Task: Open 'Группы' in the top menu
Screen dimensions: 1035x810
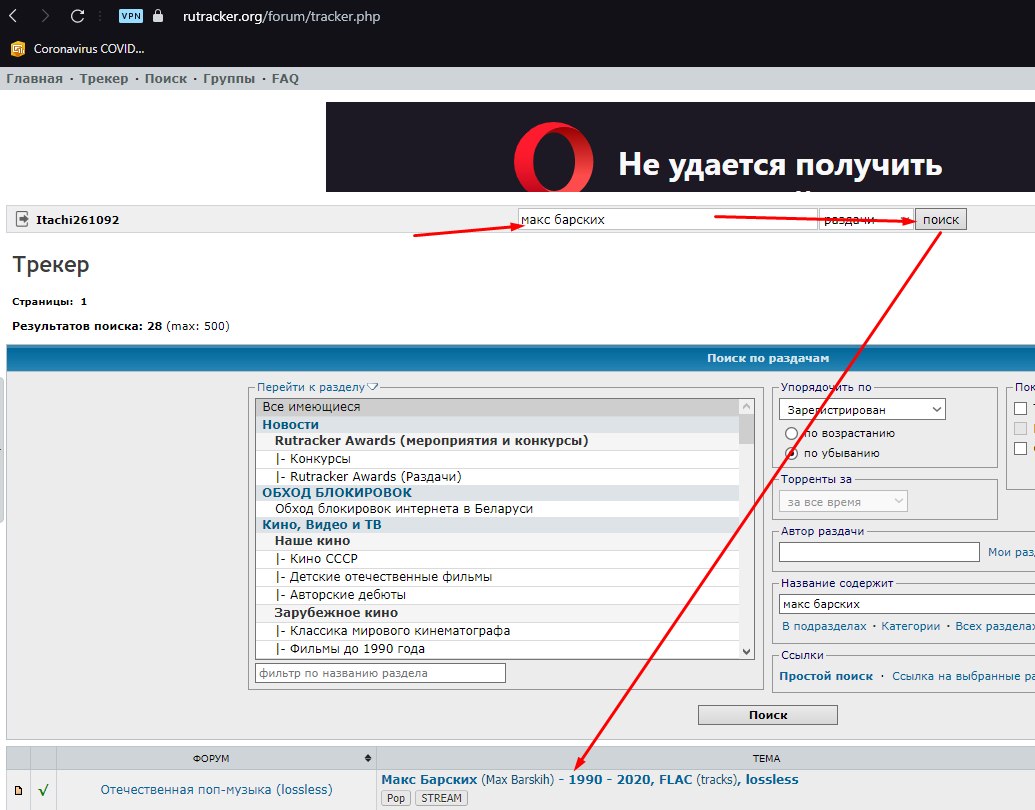Action: (228, 79)
